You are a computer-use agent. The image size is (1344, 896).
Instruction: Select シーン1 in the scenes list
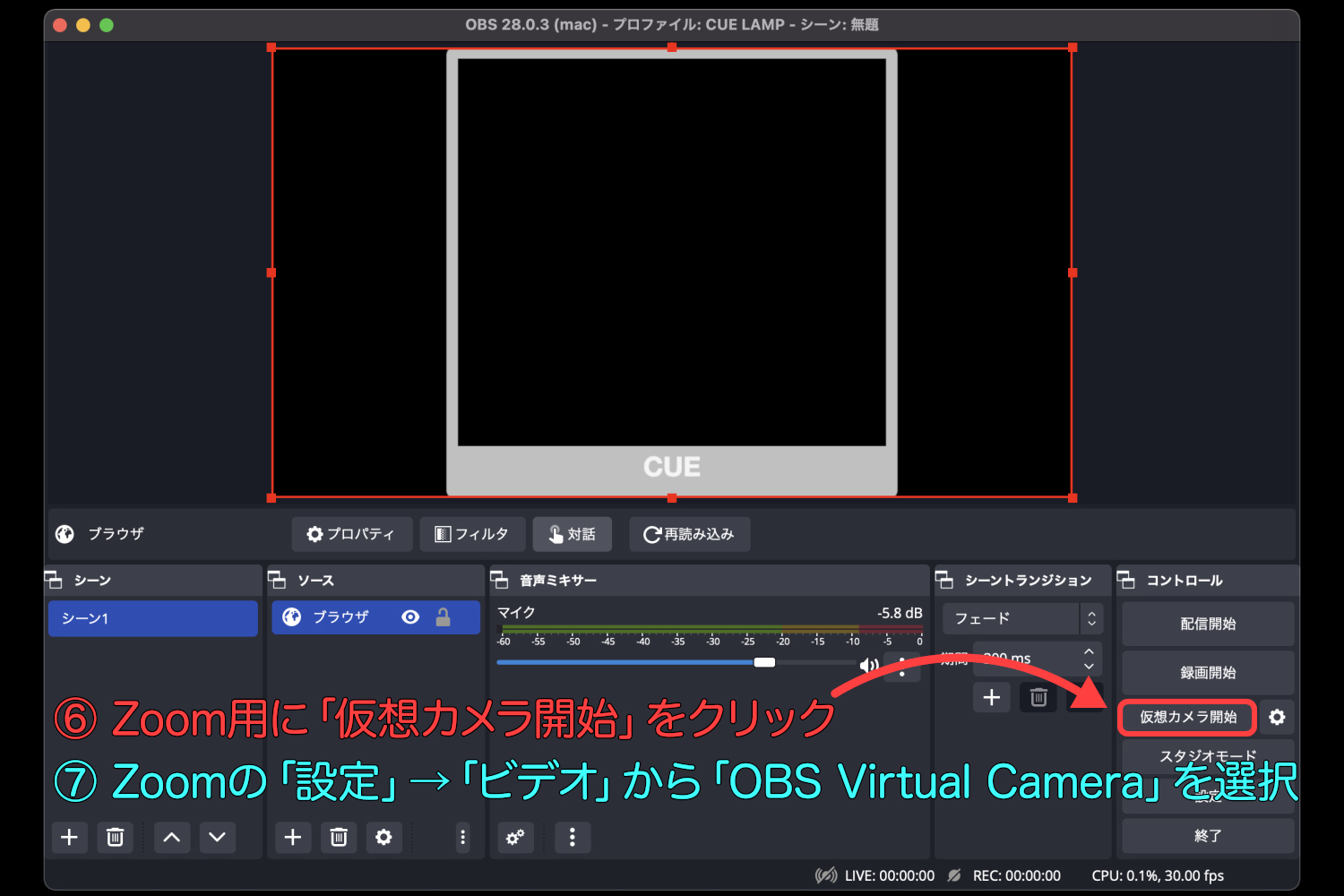[x=153, y=618]
